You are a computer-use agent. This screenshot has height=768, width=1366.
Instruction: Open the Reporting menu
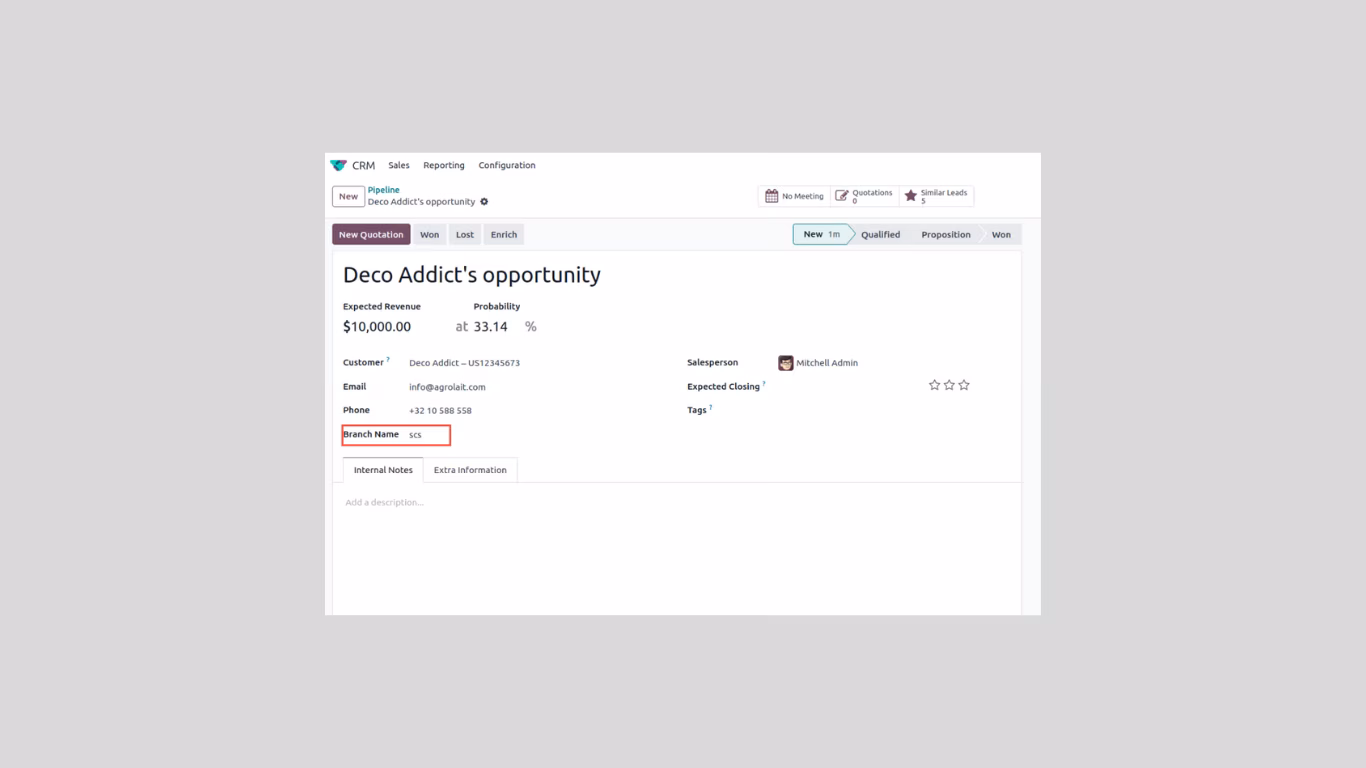444,165
